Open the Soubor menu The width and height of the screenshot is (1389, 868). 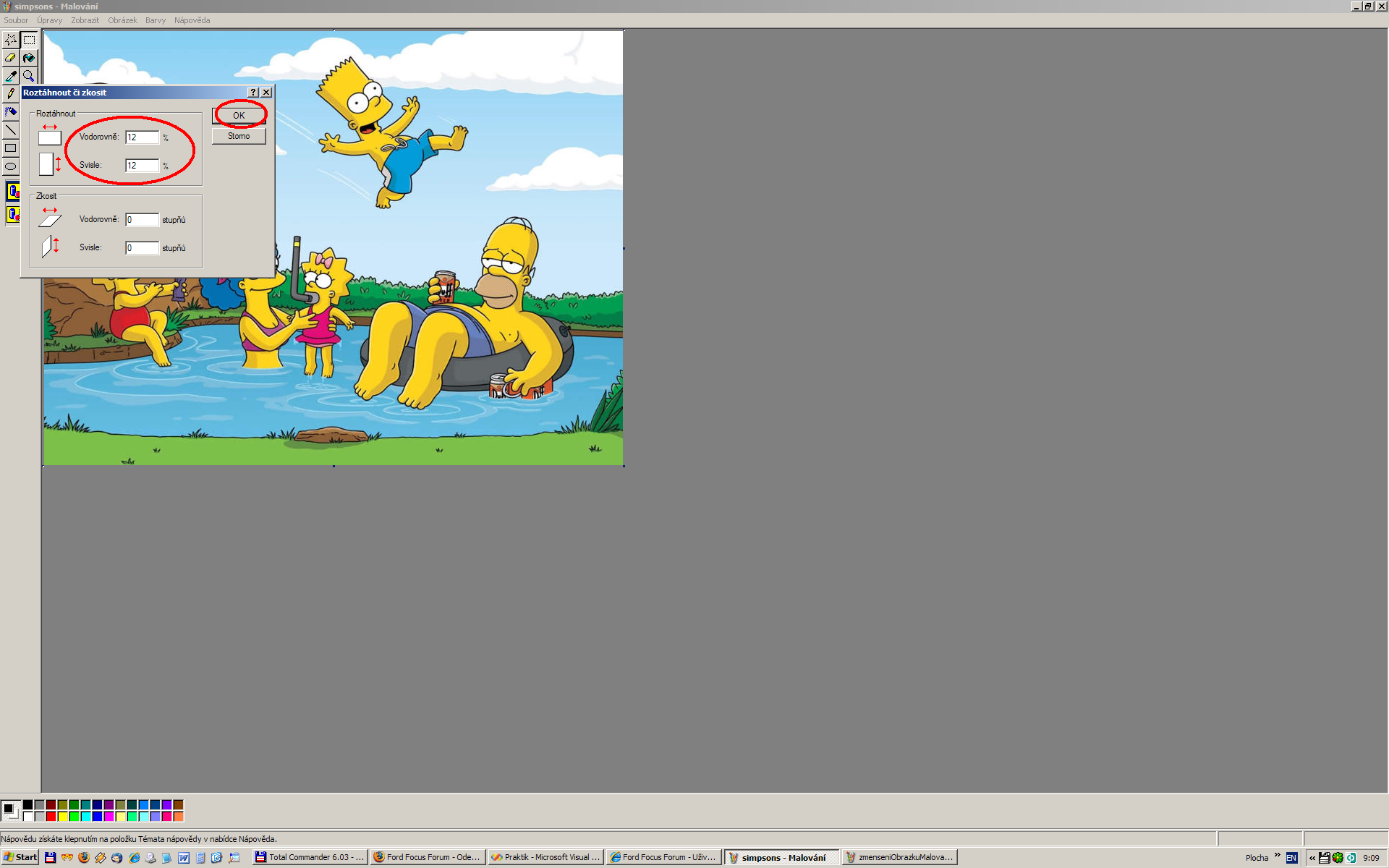pyautogui.click(x=16, y=20)
